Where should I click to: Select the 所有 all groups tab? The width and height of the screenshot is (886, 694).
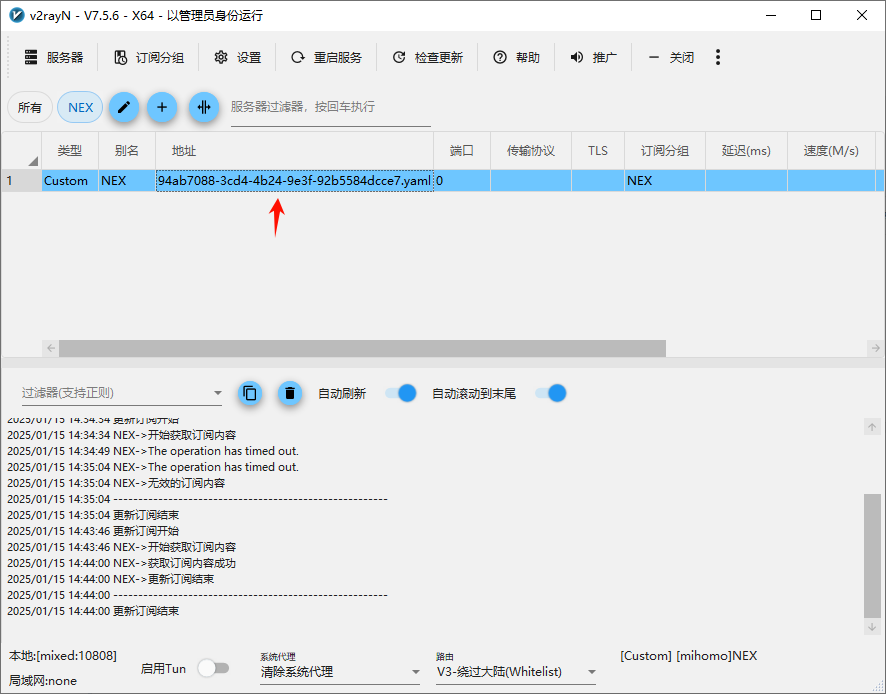30,108
